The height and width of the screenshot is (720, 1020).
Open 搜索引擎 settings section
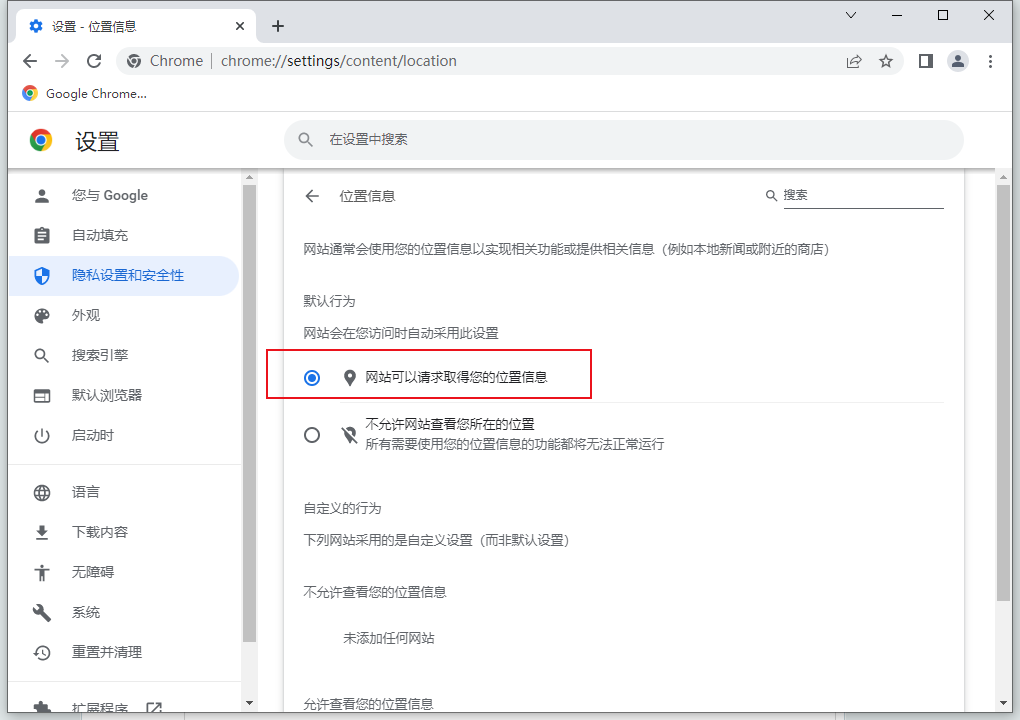point(124,356)
